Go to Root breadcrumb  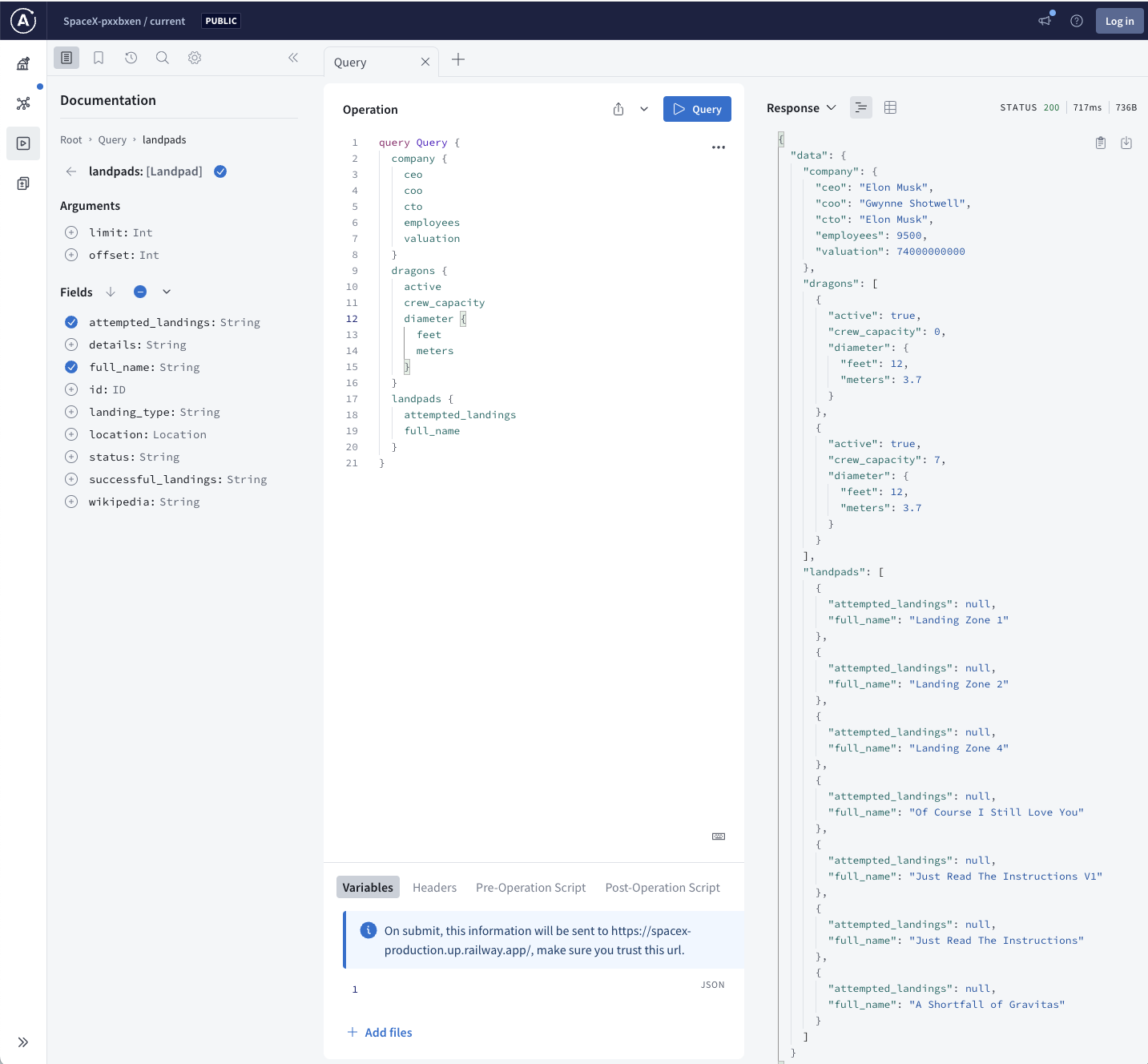71,140
